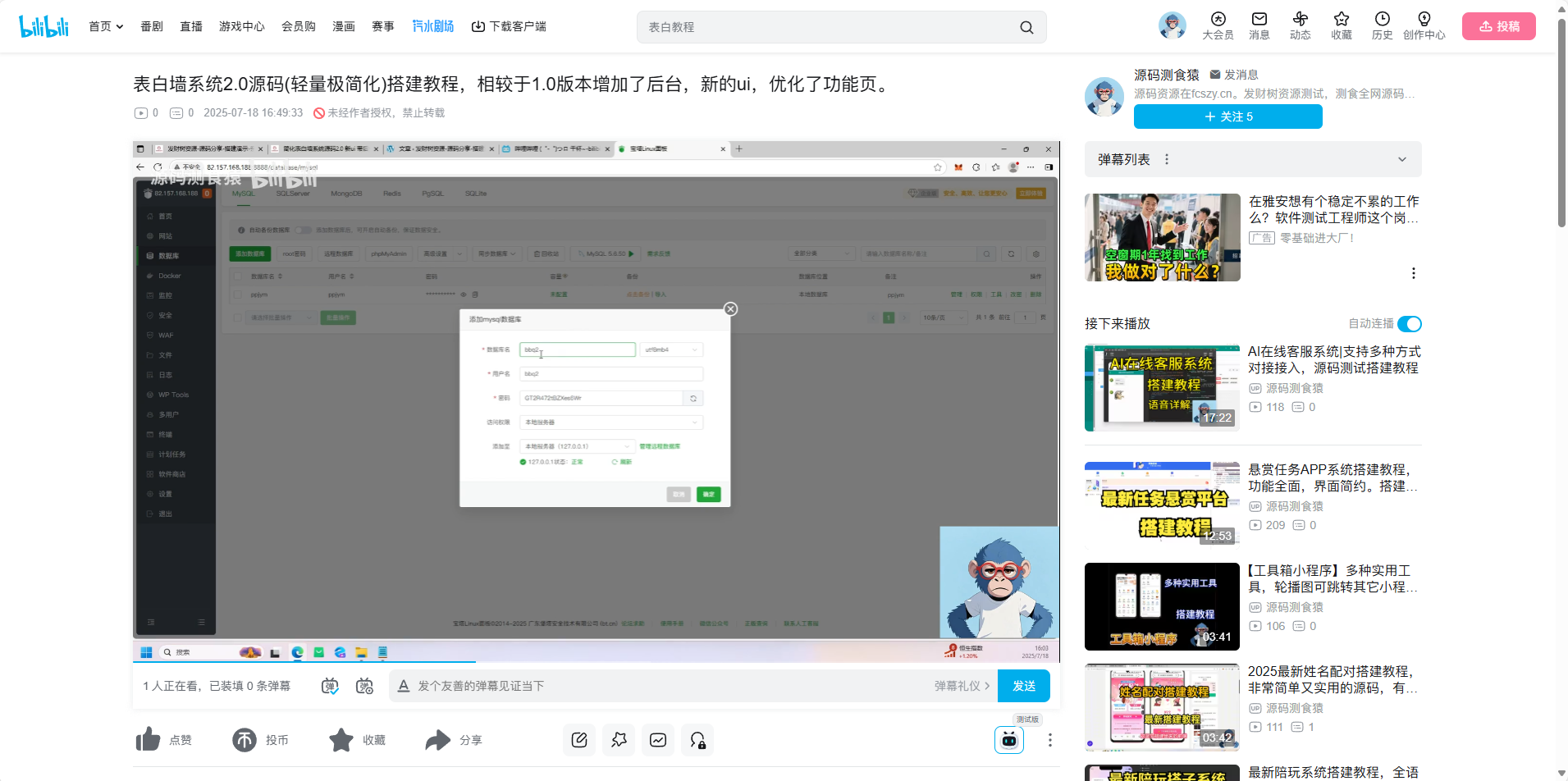Click the pink 投稿 upload button

pos(1499,26)
